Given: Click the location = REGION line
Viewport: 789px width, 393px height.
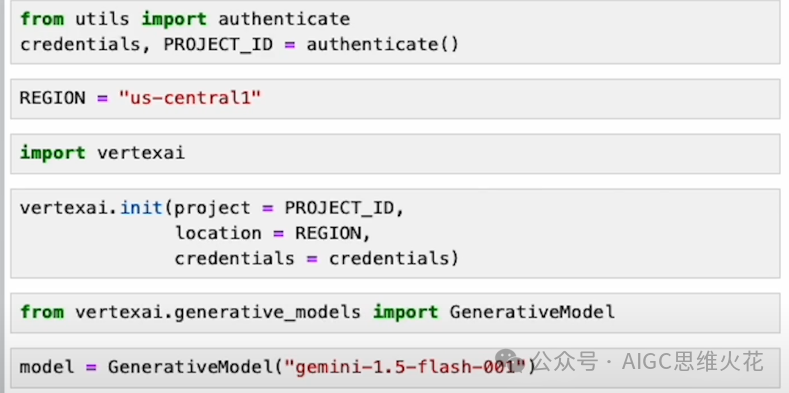Looking at the screenshot, I should pos(272,233).
